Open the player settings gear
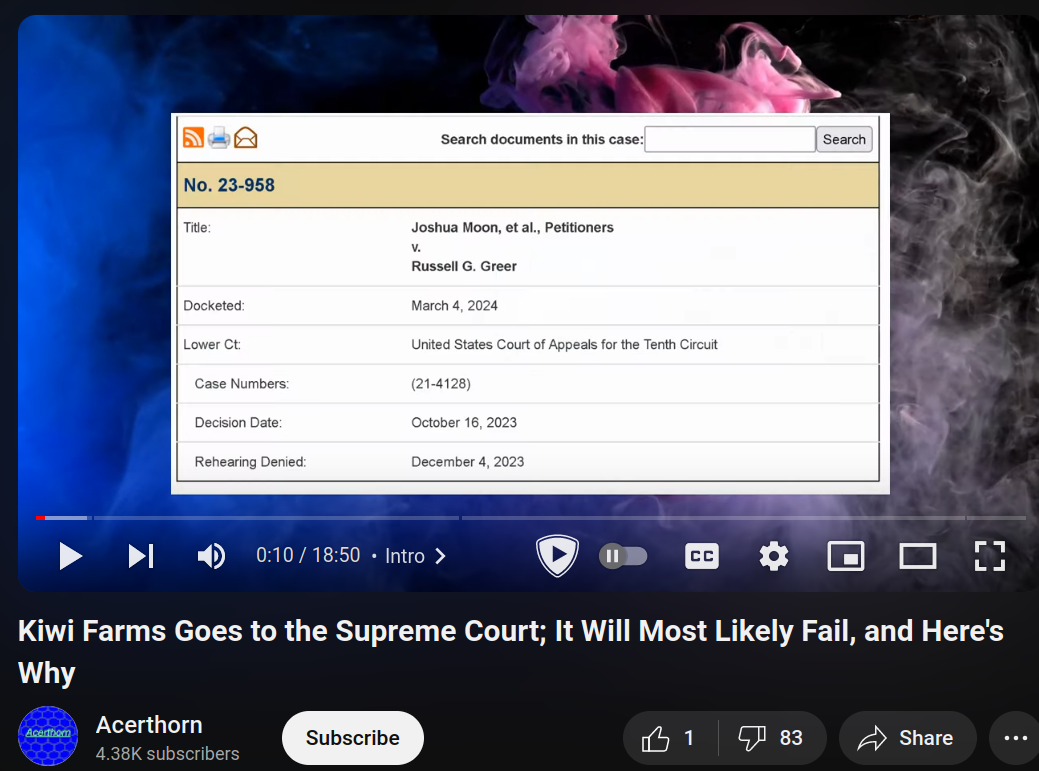The width and height of the screenshot is (1039, 771). pyautogui.click(x=773, y=556)
